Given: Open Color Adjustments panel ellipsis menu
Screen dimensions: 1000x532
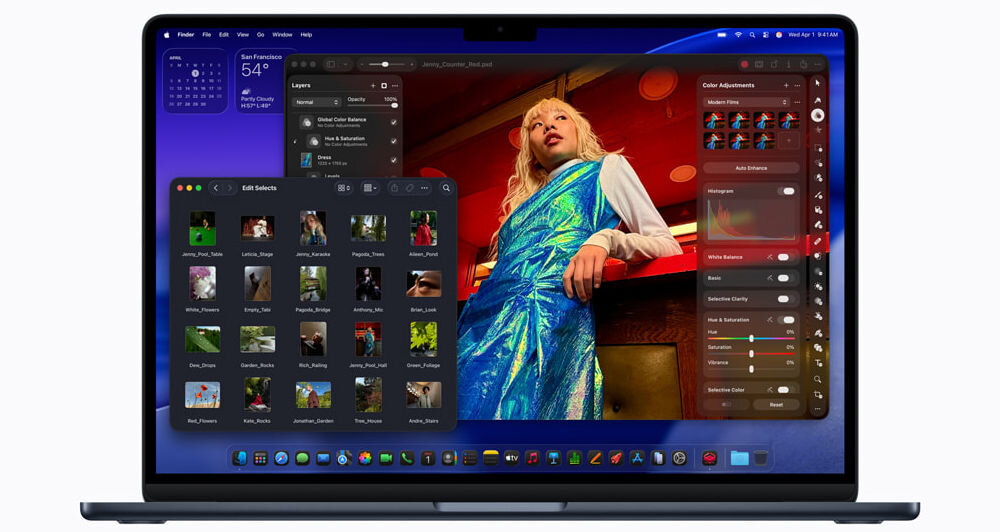Looking at the screenshot, I should pos(797,85).
